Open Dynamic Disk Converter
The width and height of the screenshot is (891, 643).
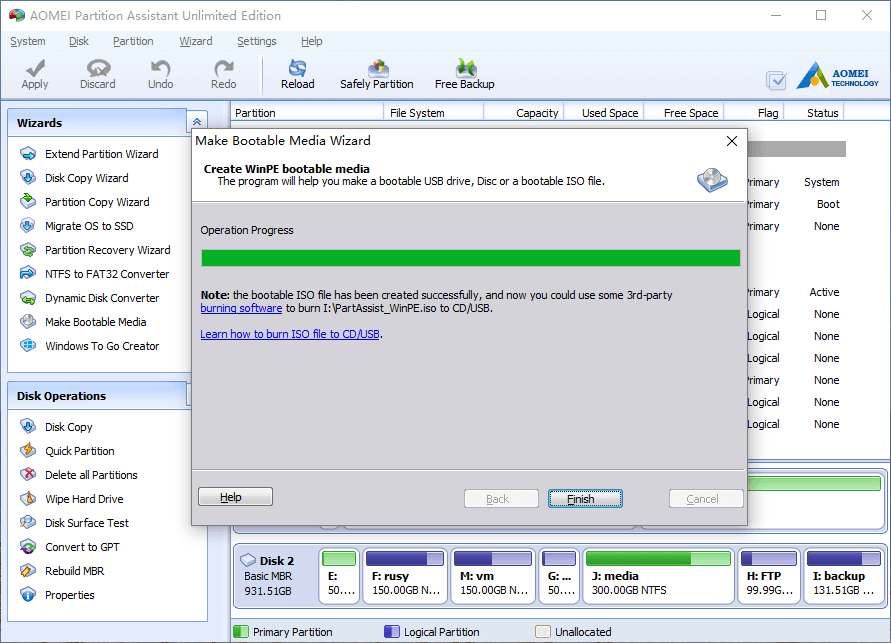[102, 298]
